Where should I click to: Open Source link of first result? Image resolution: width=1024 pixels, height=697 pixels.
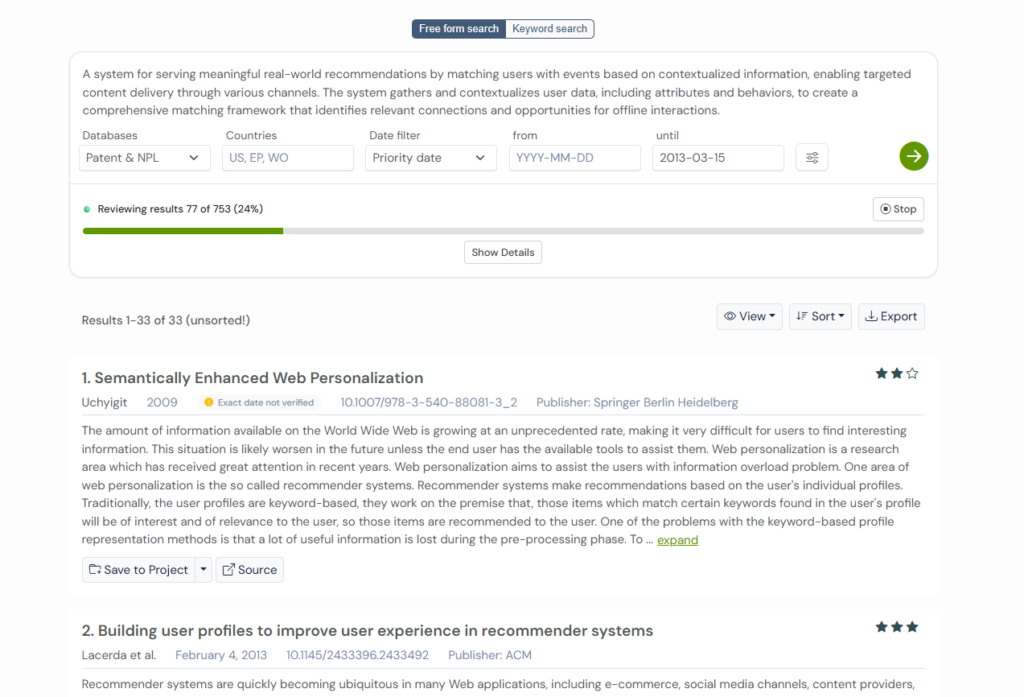coord(250,570)
